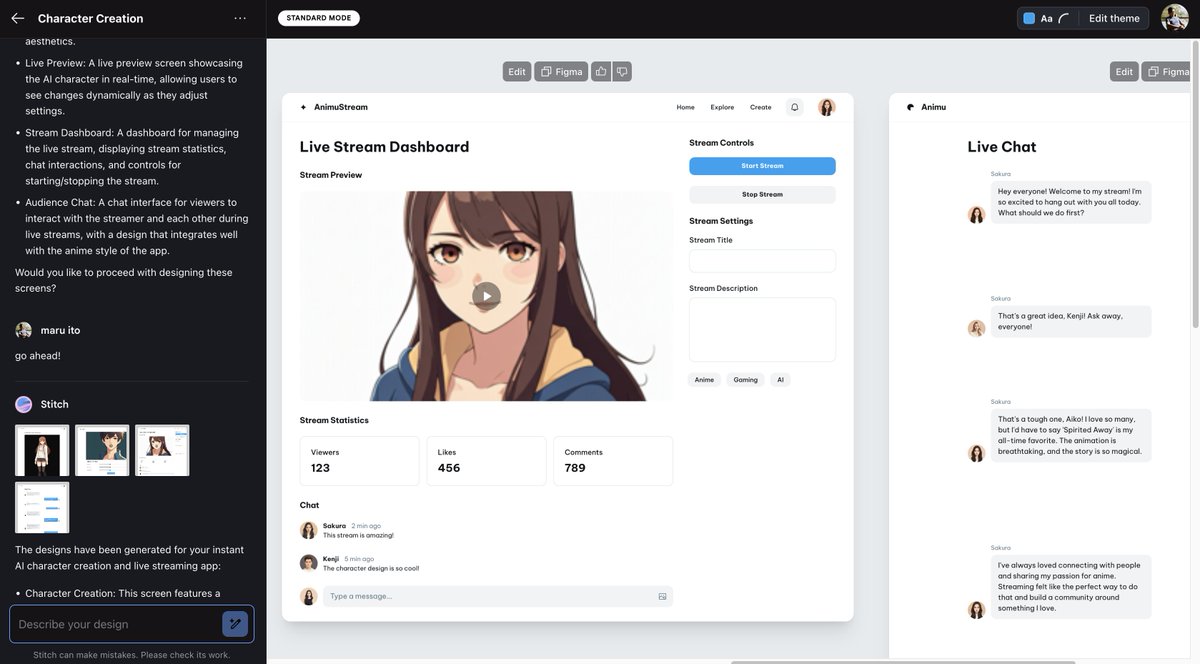Click AnimuStream header profile avatar
The height and width of the screenshot is (664, 1200).
coord(827,107)
